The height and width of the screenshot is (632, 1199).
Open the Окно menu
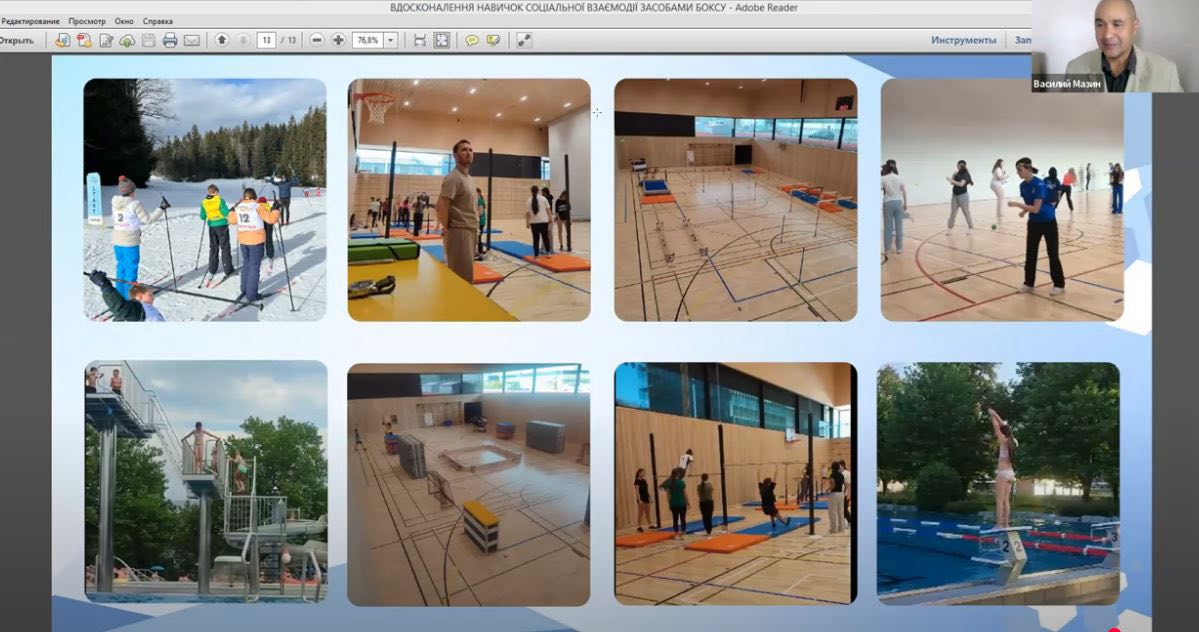tap(124, 21)
